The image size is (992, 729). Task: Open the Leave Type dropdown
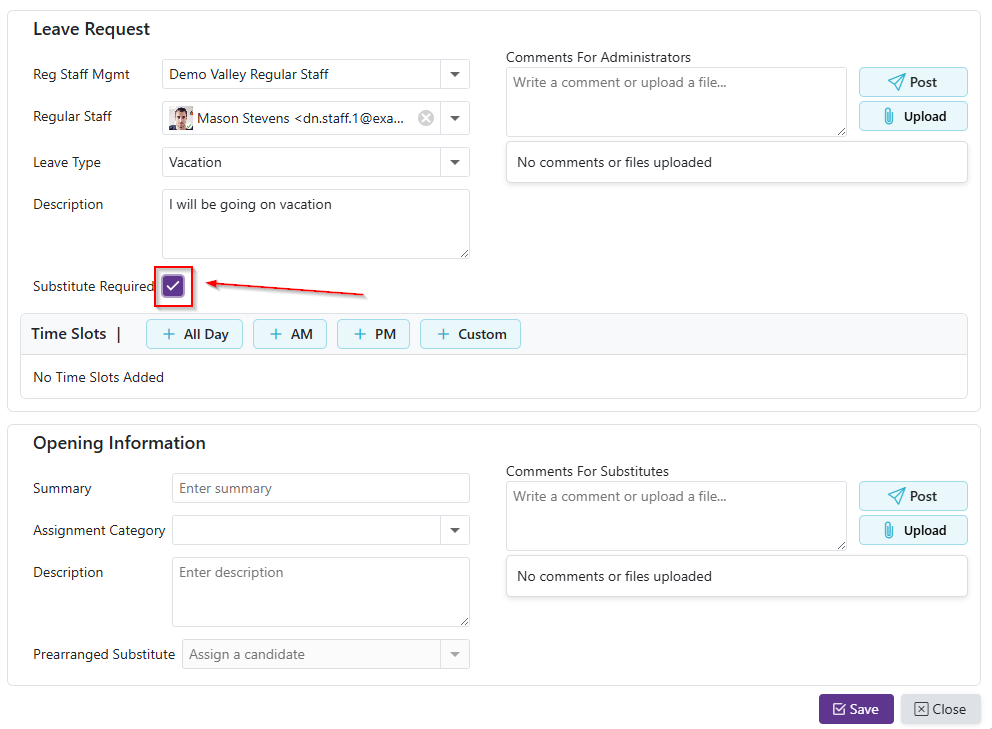coord(455,162)
